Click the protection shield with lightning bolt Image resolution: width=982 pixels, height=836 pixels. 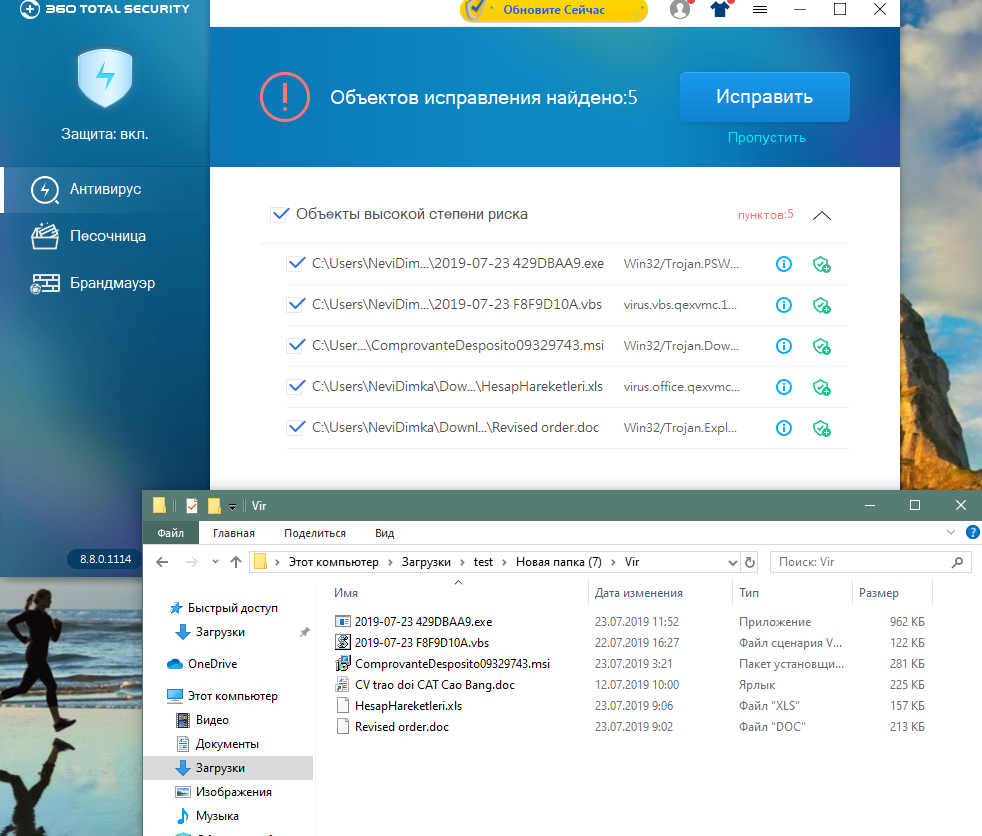(x=105, y=77)
